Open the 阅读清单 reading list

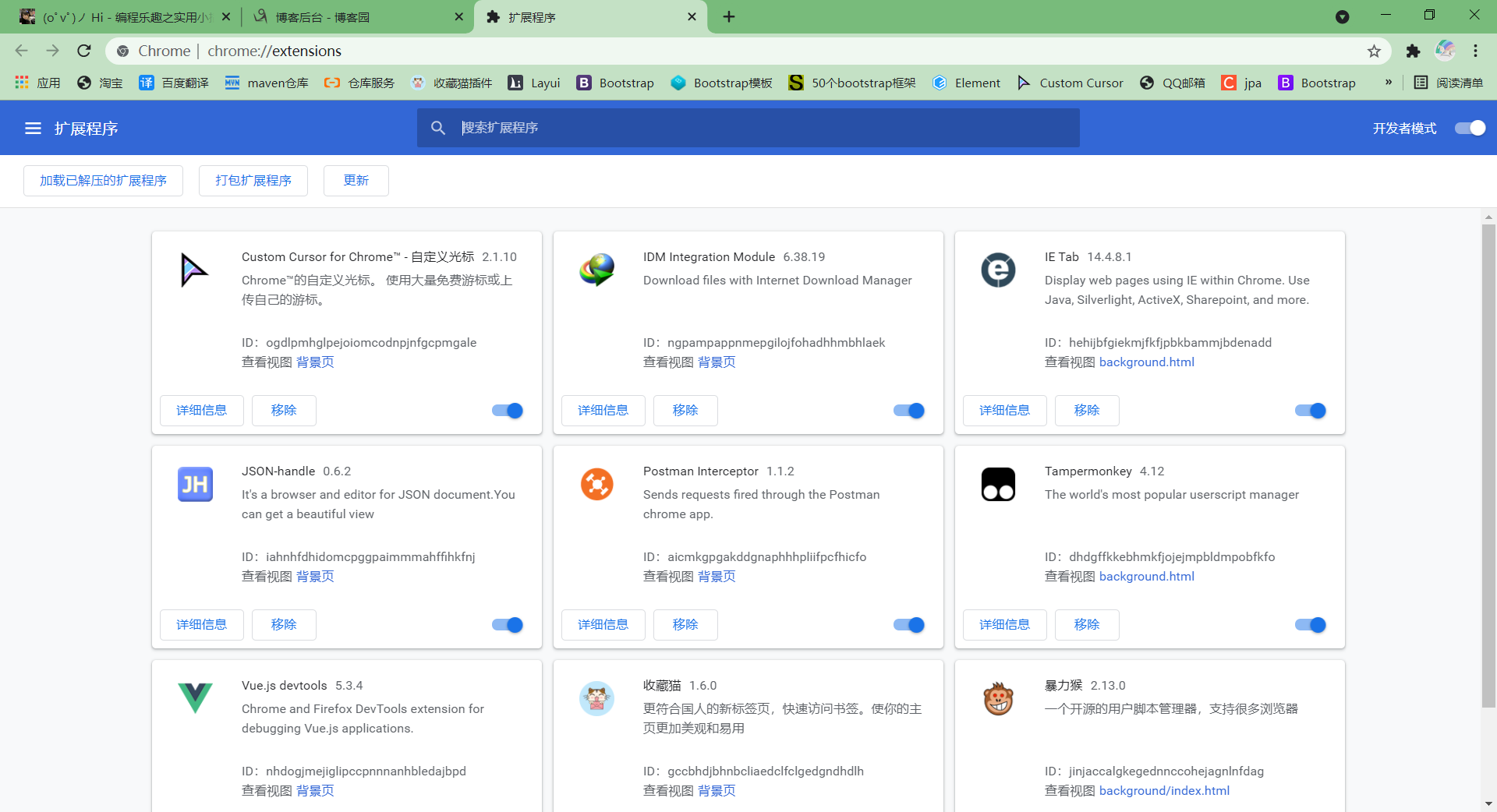coord(1449,83)
